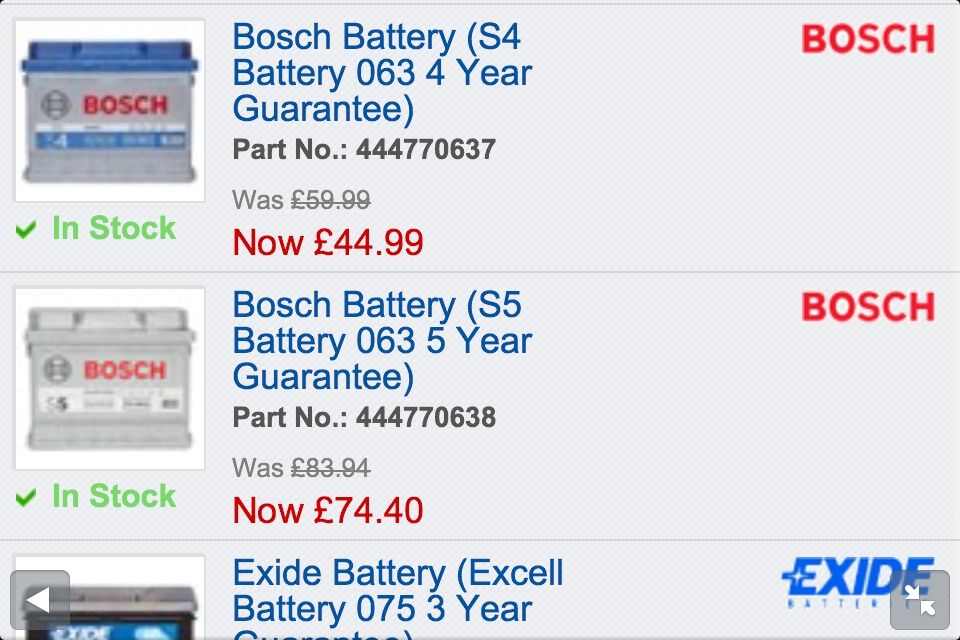Open Bosch S5 Battery 063 product link
Image resolution: width=960 pixels, height=640 pixels.
[x=381, y=341]
